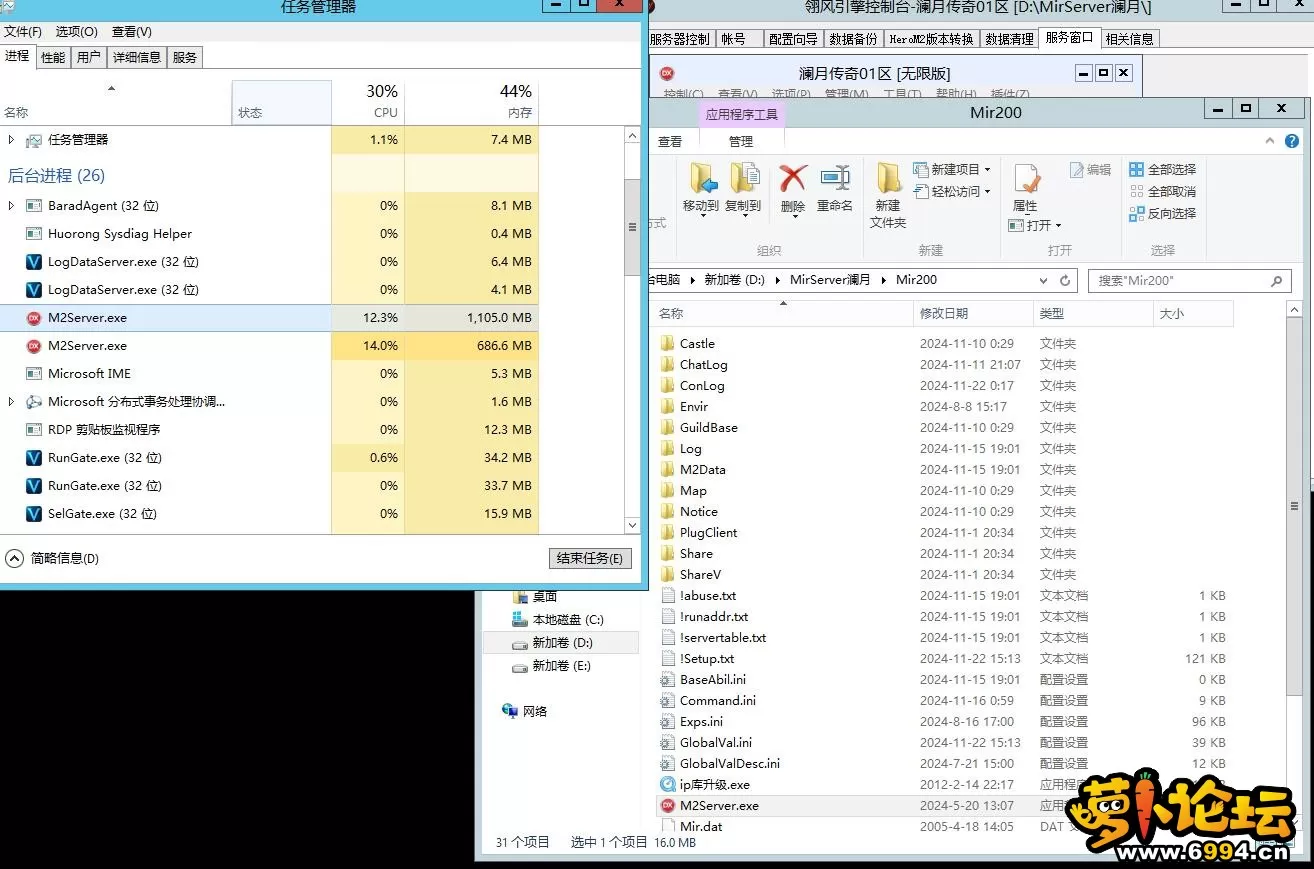
Task: Click the red X 删除 (Delete) icon
Action: coord(792,179)
